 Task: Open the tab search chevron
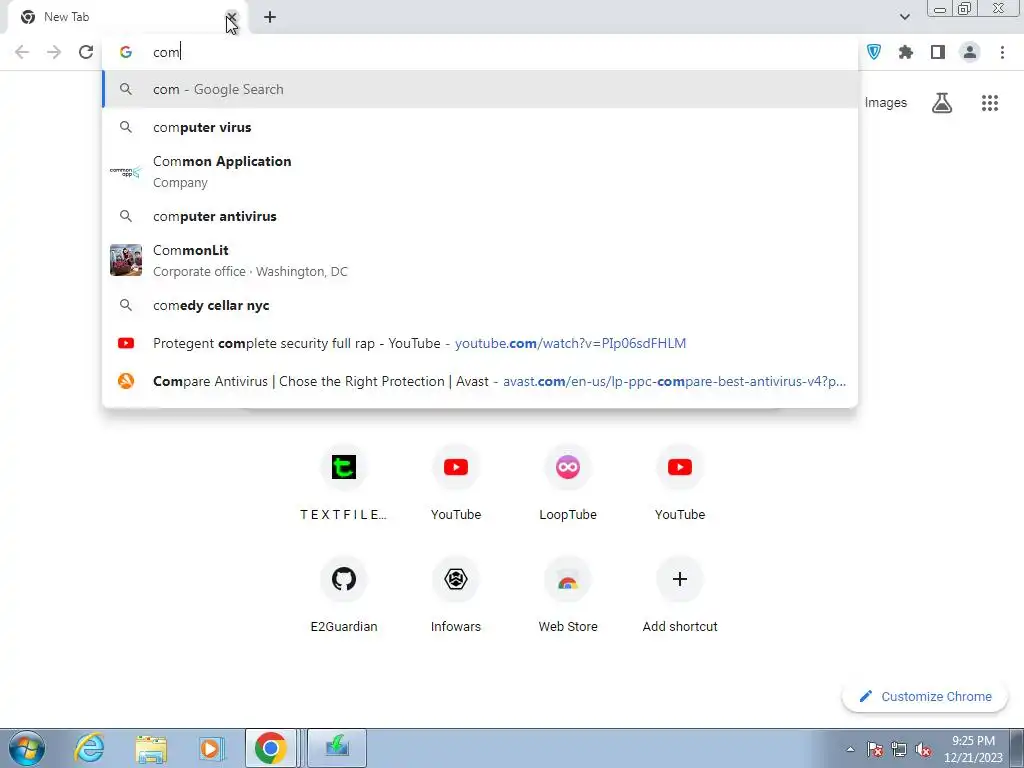pyautogui.click(x=904, y=17)
